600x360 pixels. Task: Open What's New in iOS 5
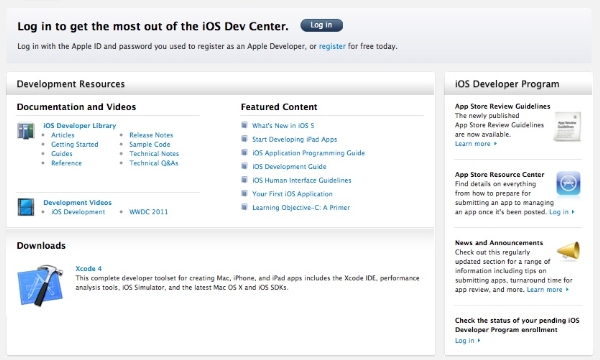(x=283, y=125)
